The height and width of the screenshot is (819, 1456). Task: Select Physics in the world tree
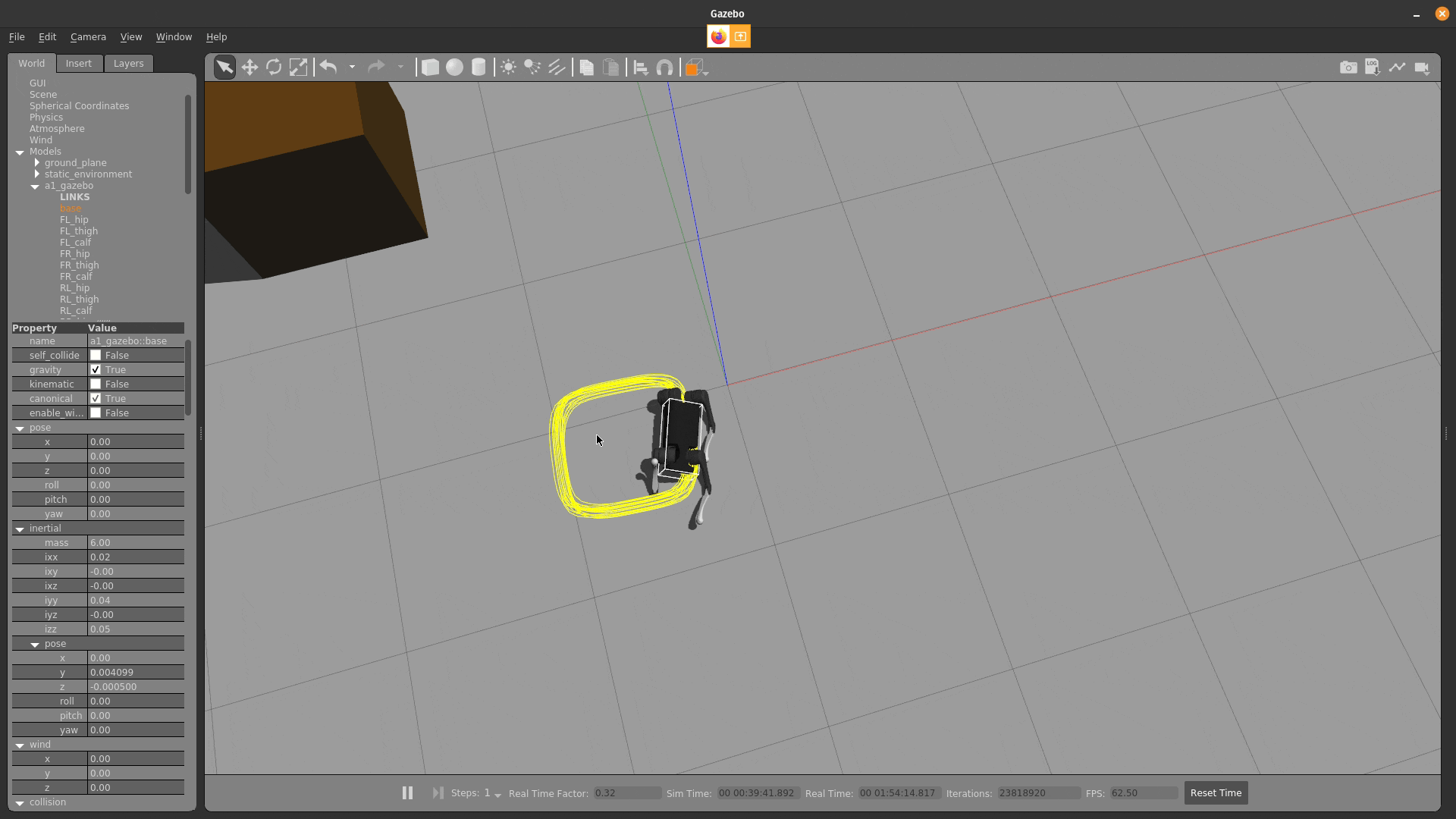click(46, 117)
